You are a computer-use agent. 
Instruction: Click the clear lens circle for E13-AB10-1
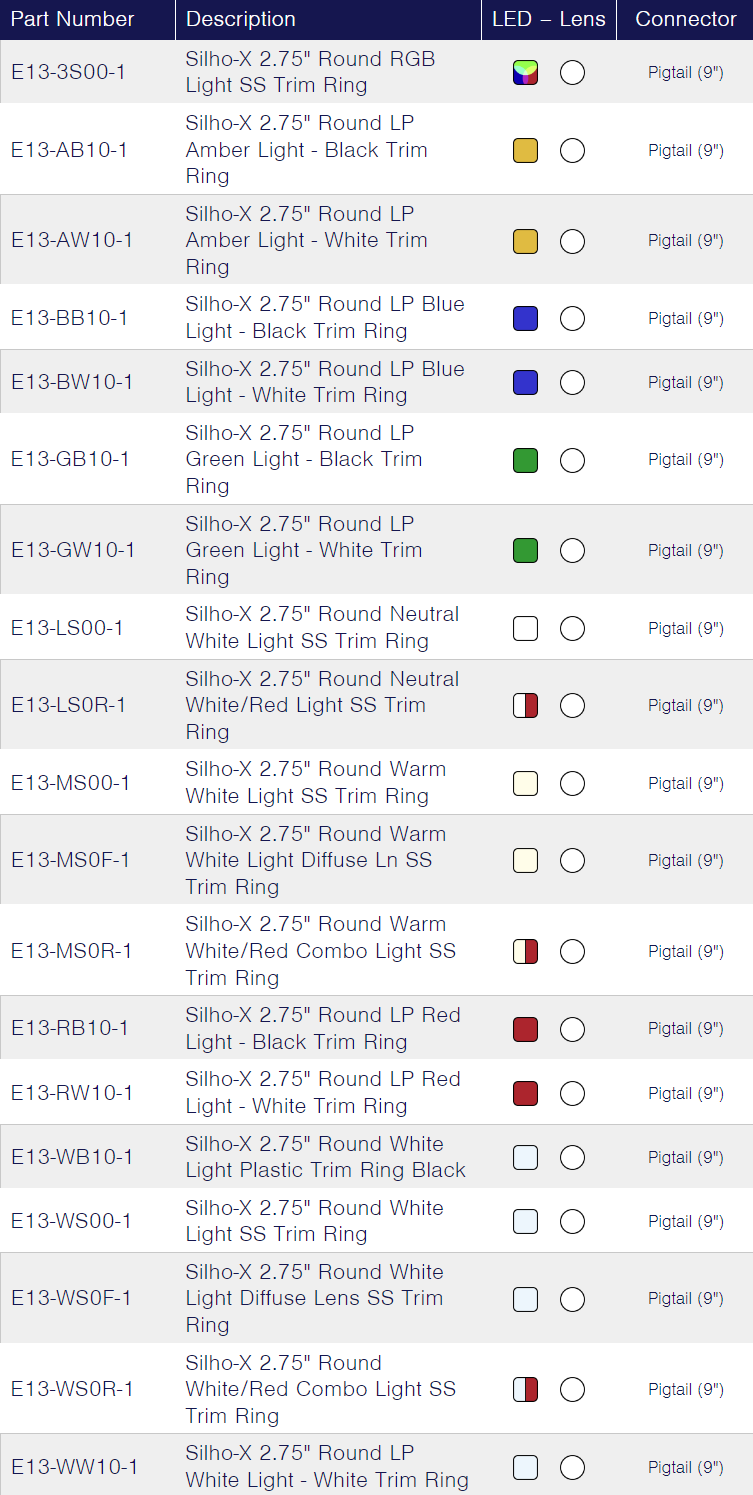click(572, 150)
